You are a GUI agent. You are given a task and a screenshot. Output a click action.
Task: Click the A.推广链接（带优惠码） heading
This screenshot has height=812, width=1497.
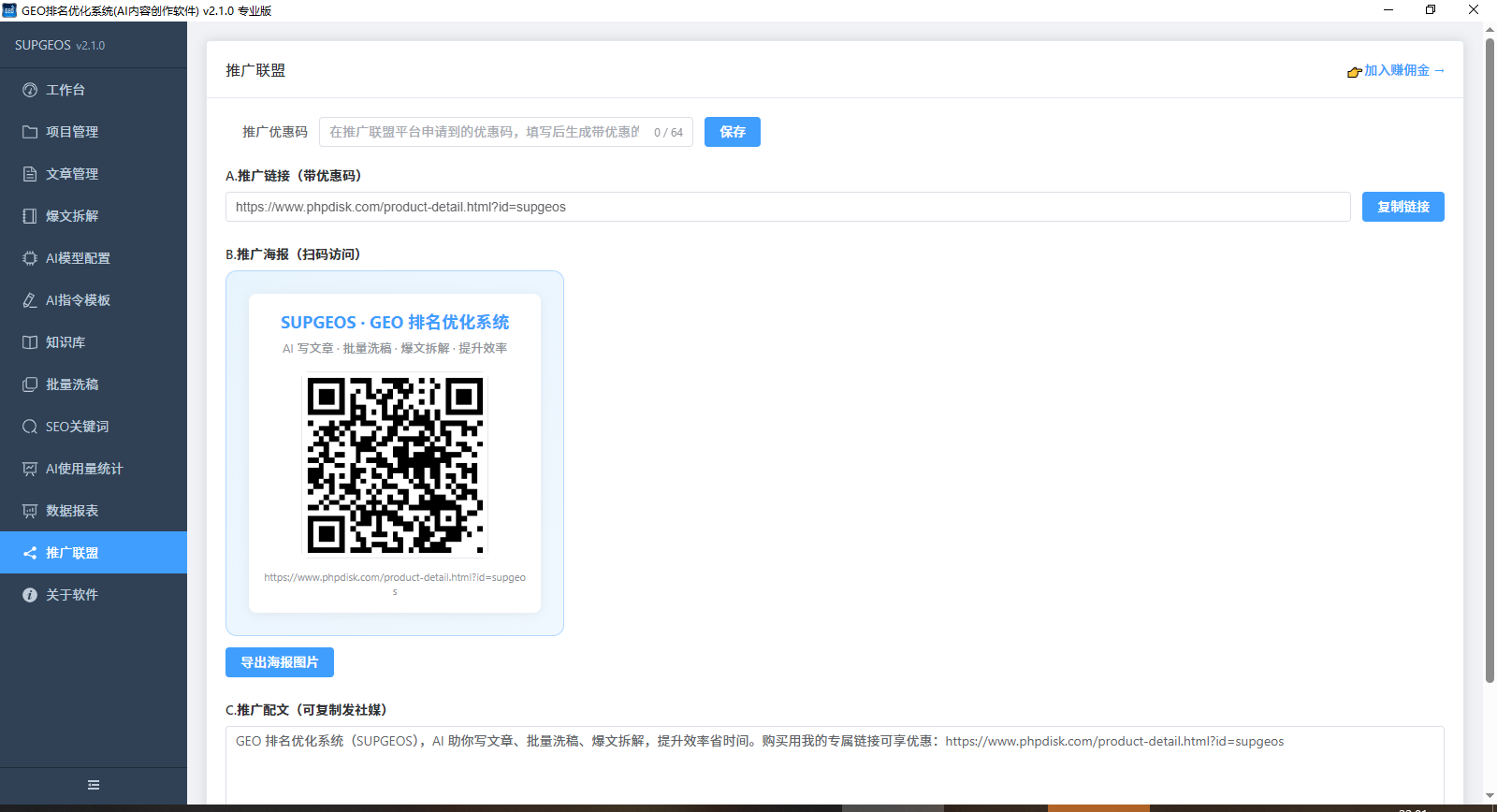294,176
